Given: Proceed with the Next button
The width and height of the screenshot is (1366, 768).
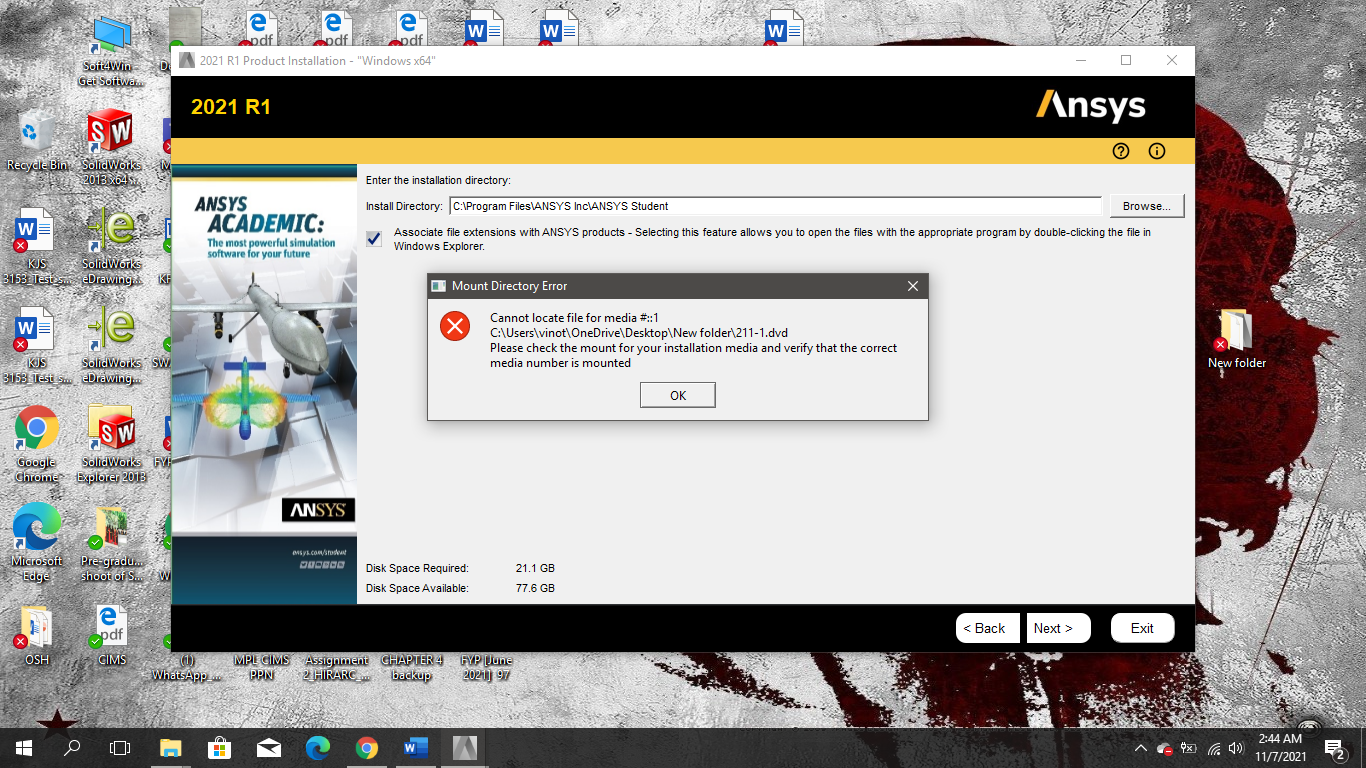Looking at the screenshot, I should click(1059, 628).
